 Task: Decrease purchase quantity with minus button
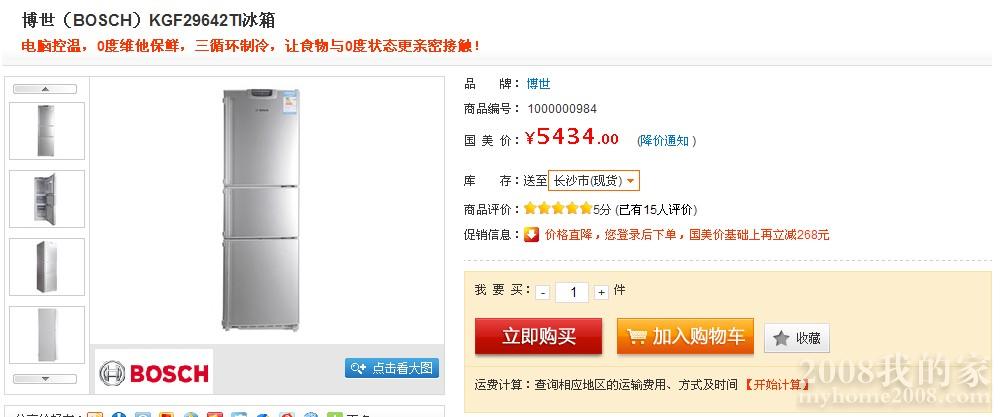pyautogui.click(x=543, y=292)
